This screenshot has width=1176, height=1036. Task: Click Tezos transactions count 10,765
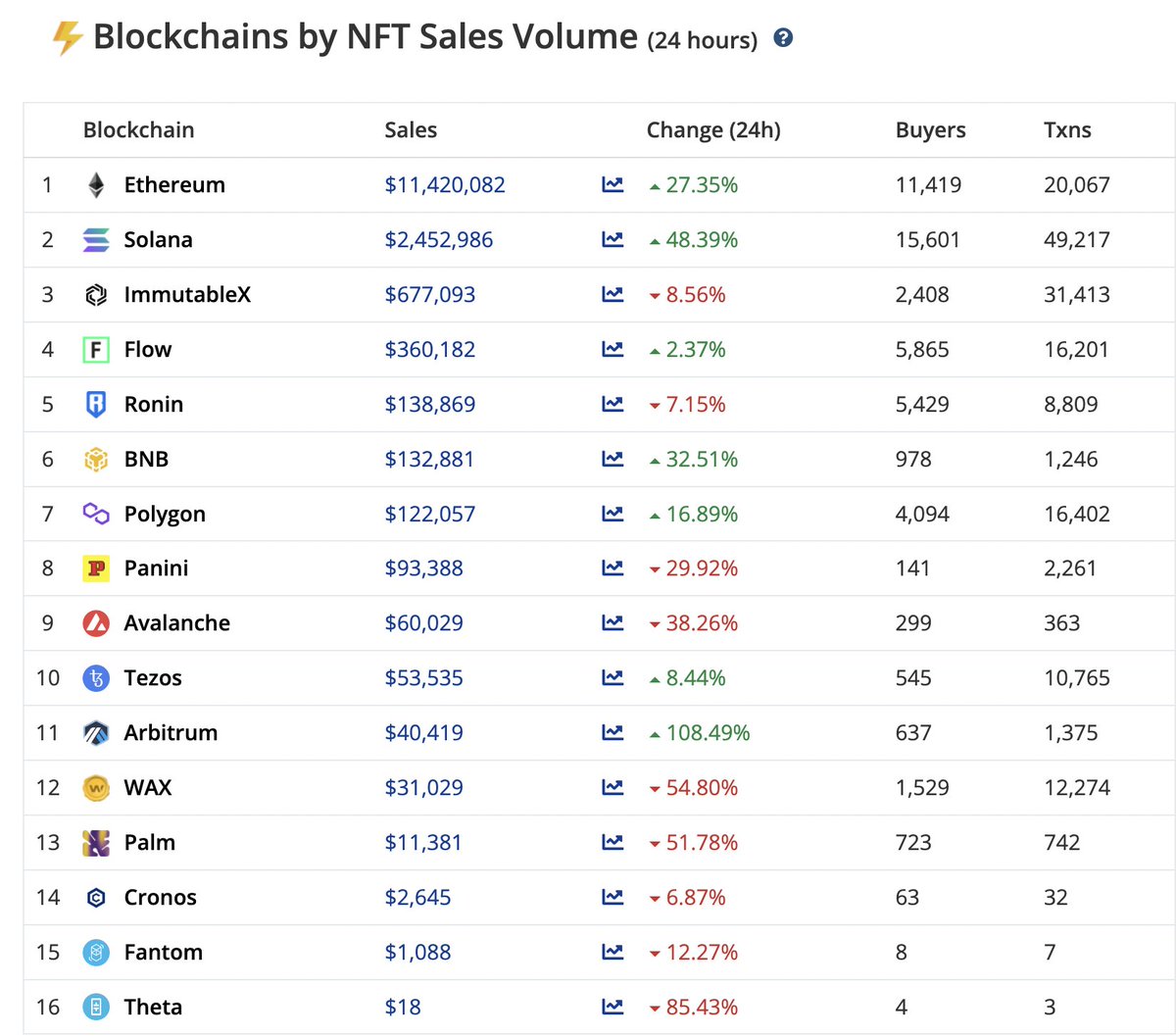(x=1077, y=678)
